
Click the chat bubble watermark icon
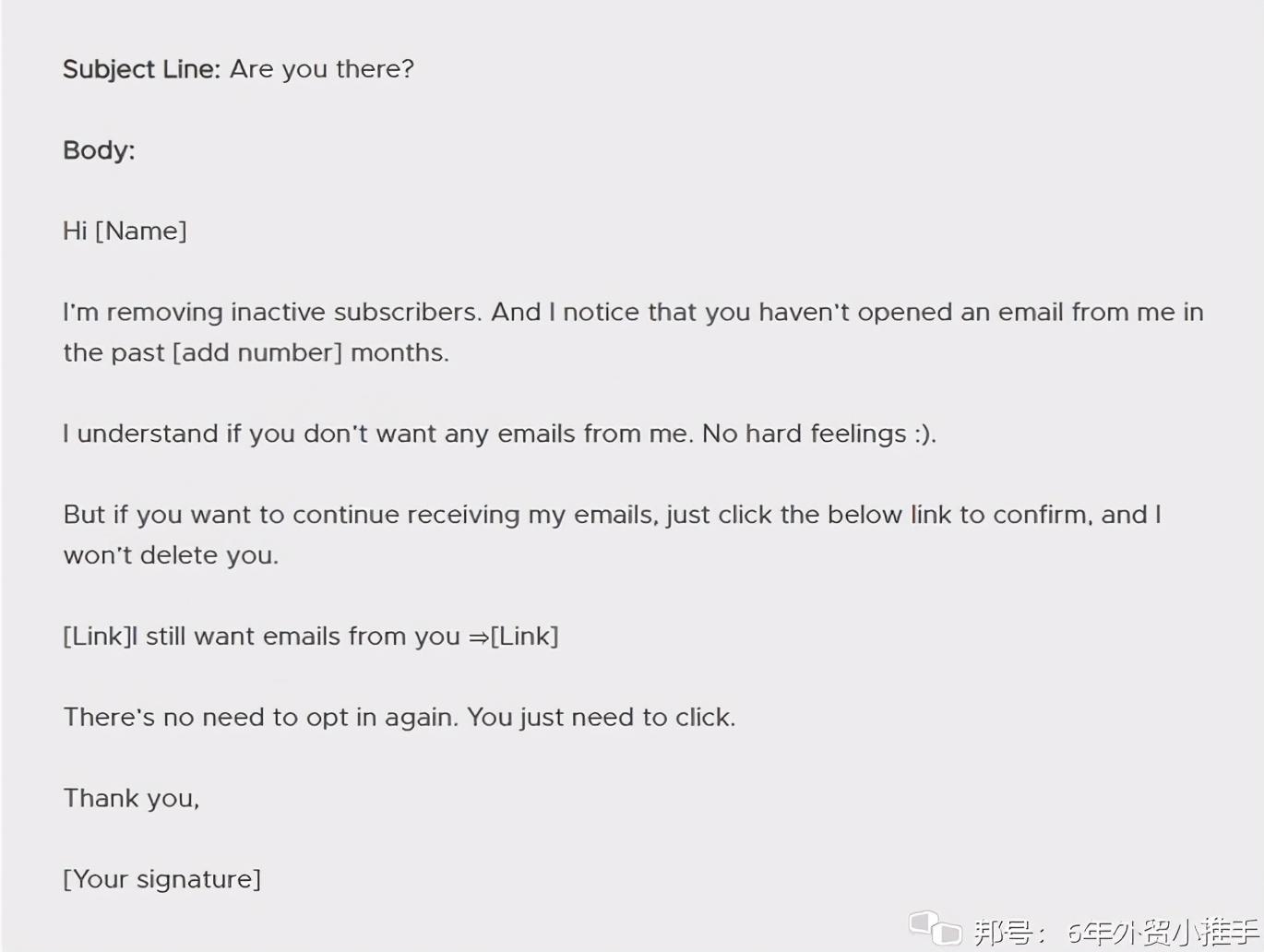coord(935,927)
